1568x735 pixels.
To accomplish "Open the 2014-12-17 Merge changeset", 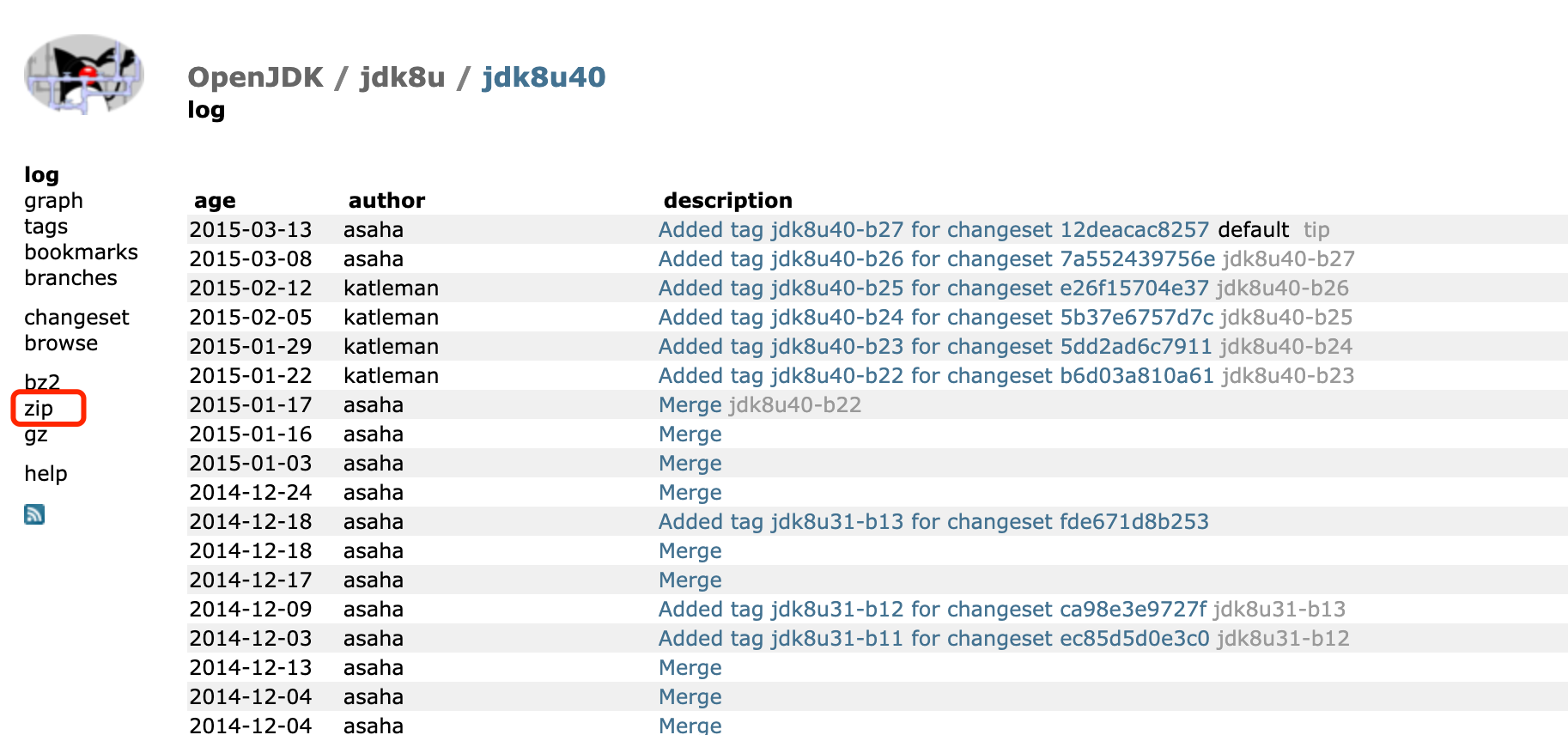I will click(x=690, y=580).
